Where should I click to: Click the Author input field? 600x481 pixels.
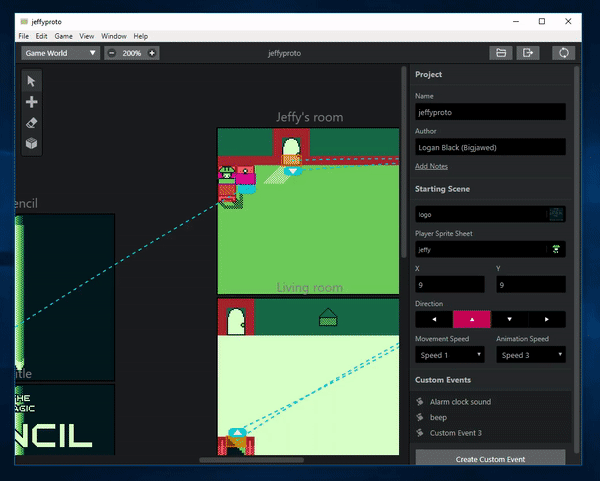(490, 147)
